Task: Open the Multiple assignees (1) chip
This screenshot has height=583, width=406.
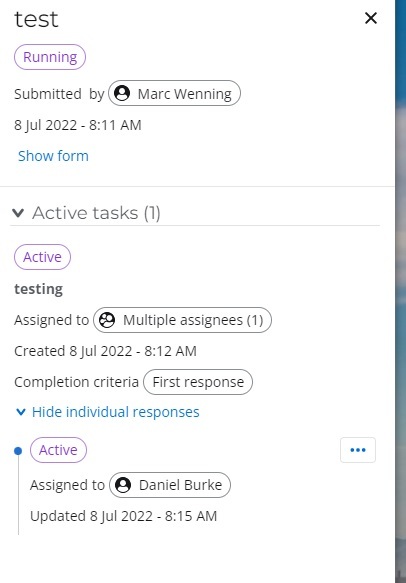Action: 182,320
